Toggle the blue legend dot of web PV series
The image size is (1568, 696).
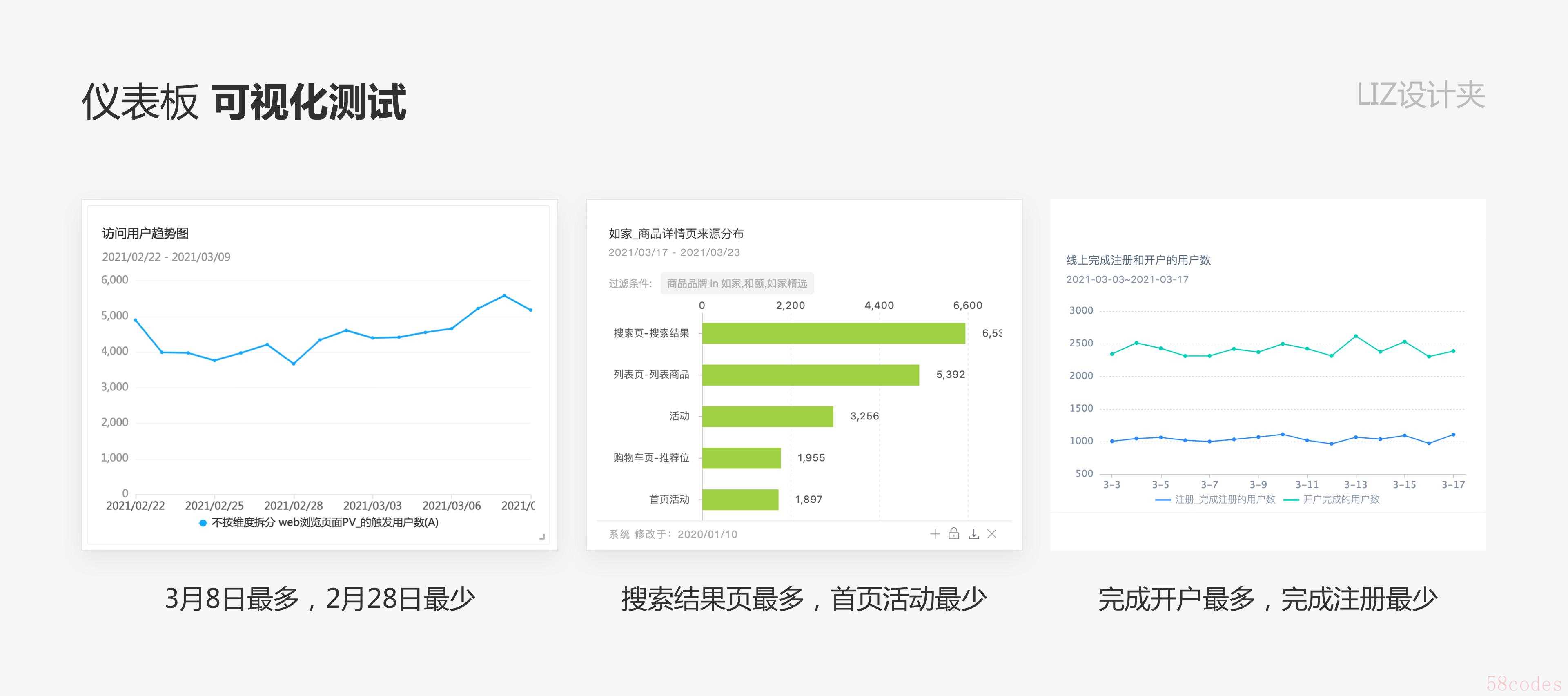[x=203, y=522]
